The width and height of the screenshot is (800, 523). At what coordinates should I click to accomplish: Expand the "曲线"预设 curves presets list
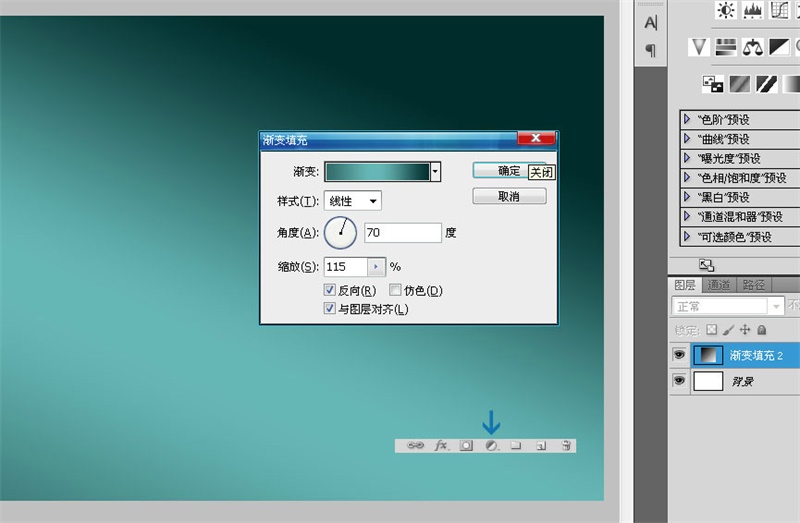[x=687, y=139]
